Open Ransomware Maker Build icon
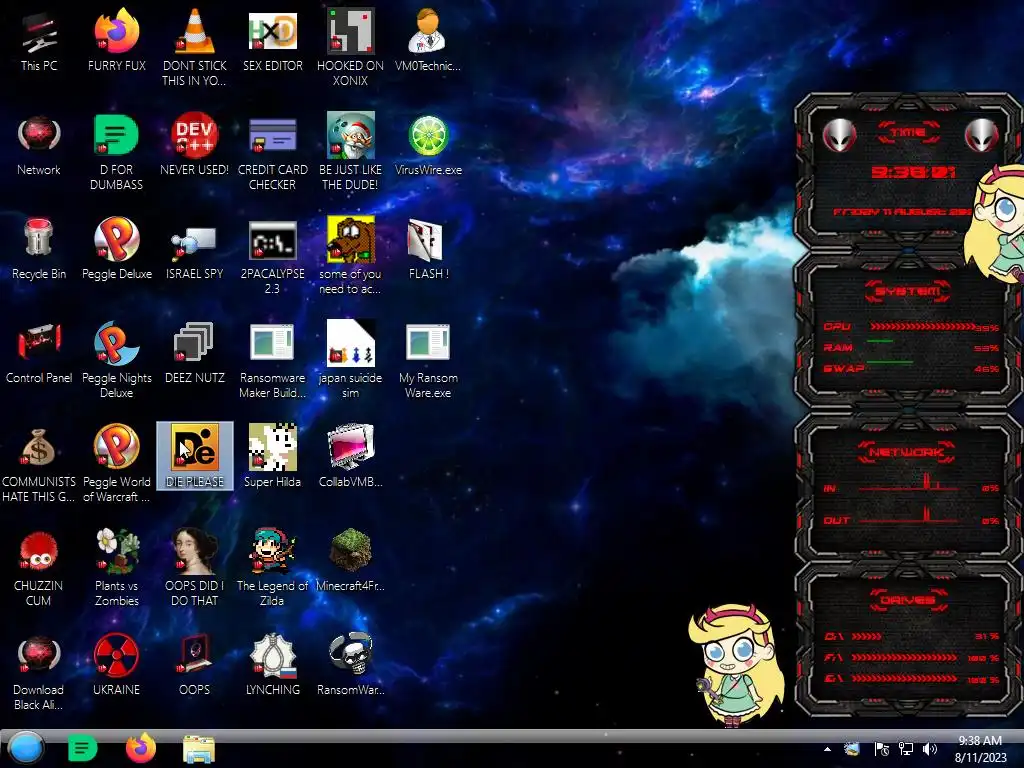This screenshot has width=1024, height=768. [272, 359]
